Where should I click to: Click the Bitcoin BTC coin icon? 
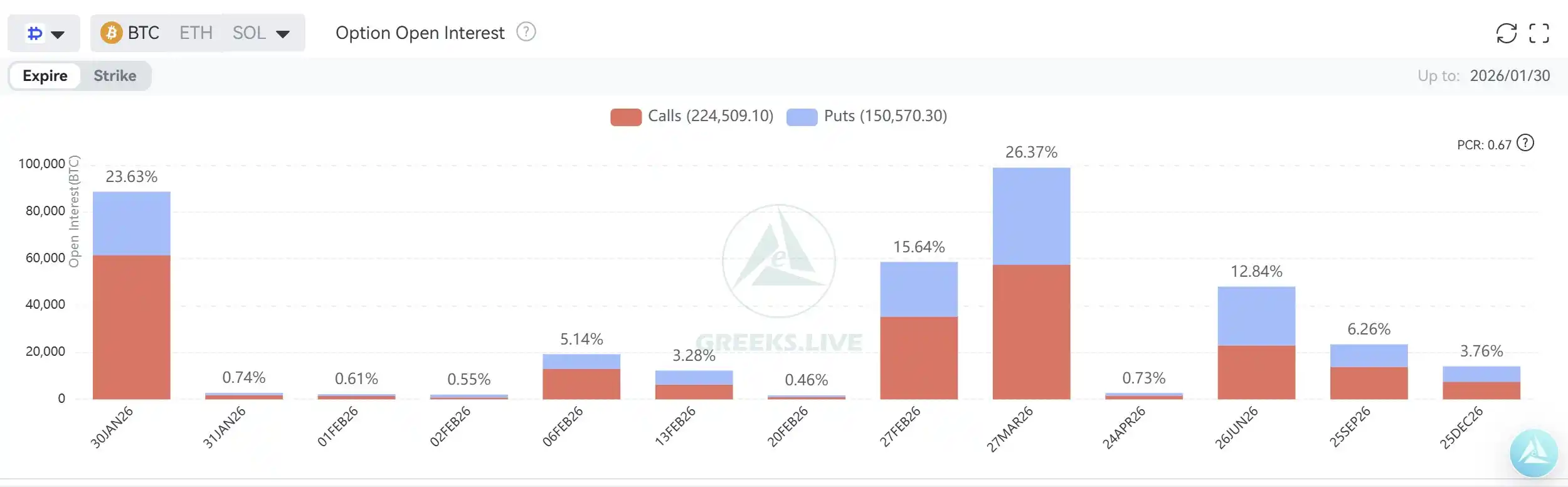pyautogui.click(x=111, y=33)
